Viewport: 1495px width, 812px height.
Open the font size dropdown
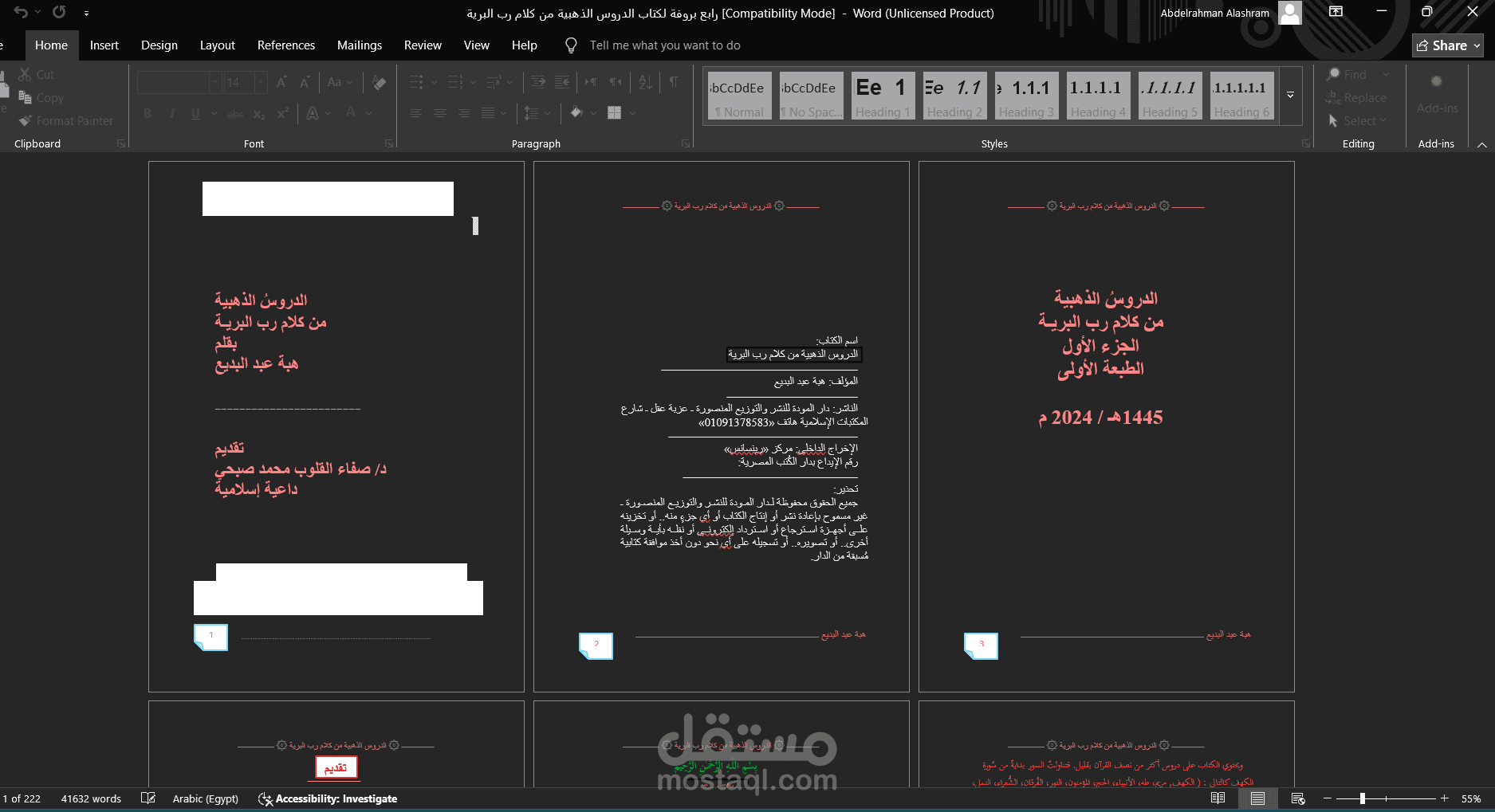coord(261,82)
